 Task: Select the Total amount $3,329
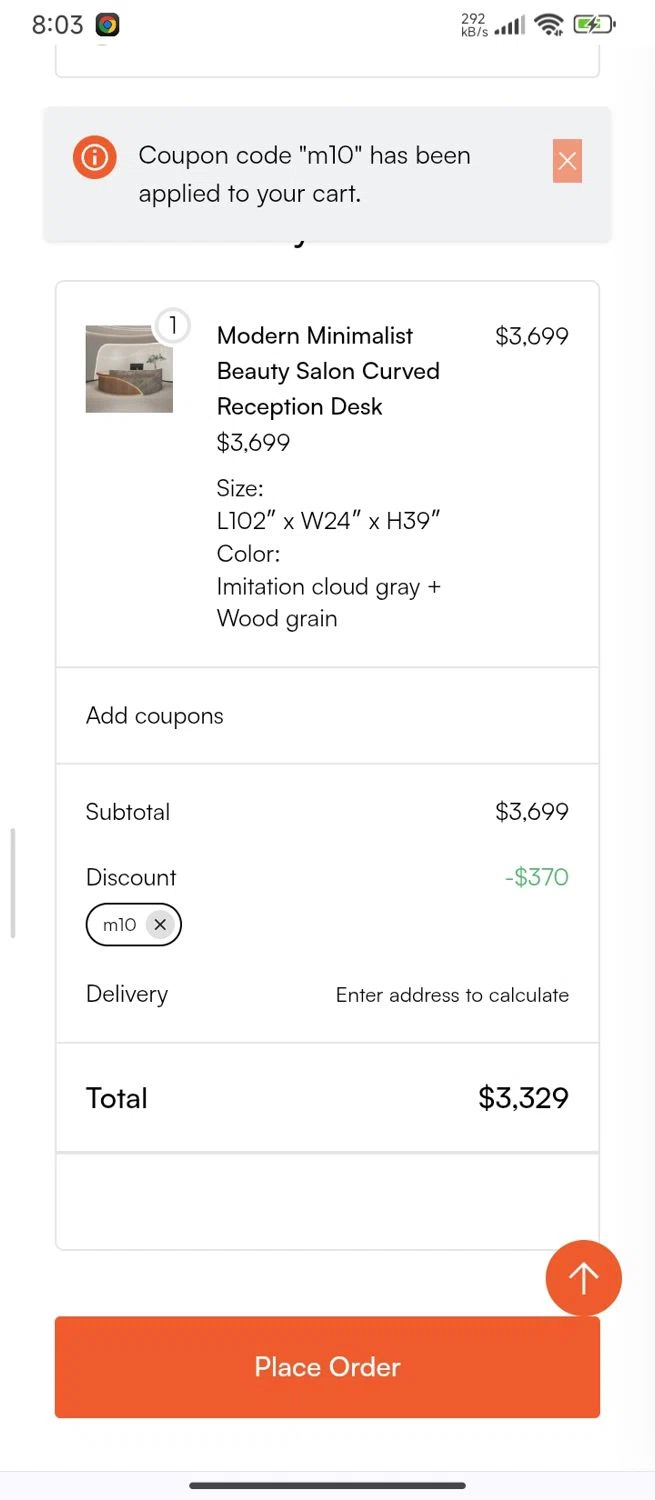point(523,1098)
